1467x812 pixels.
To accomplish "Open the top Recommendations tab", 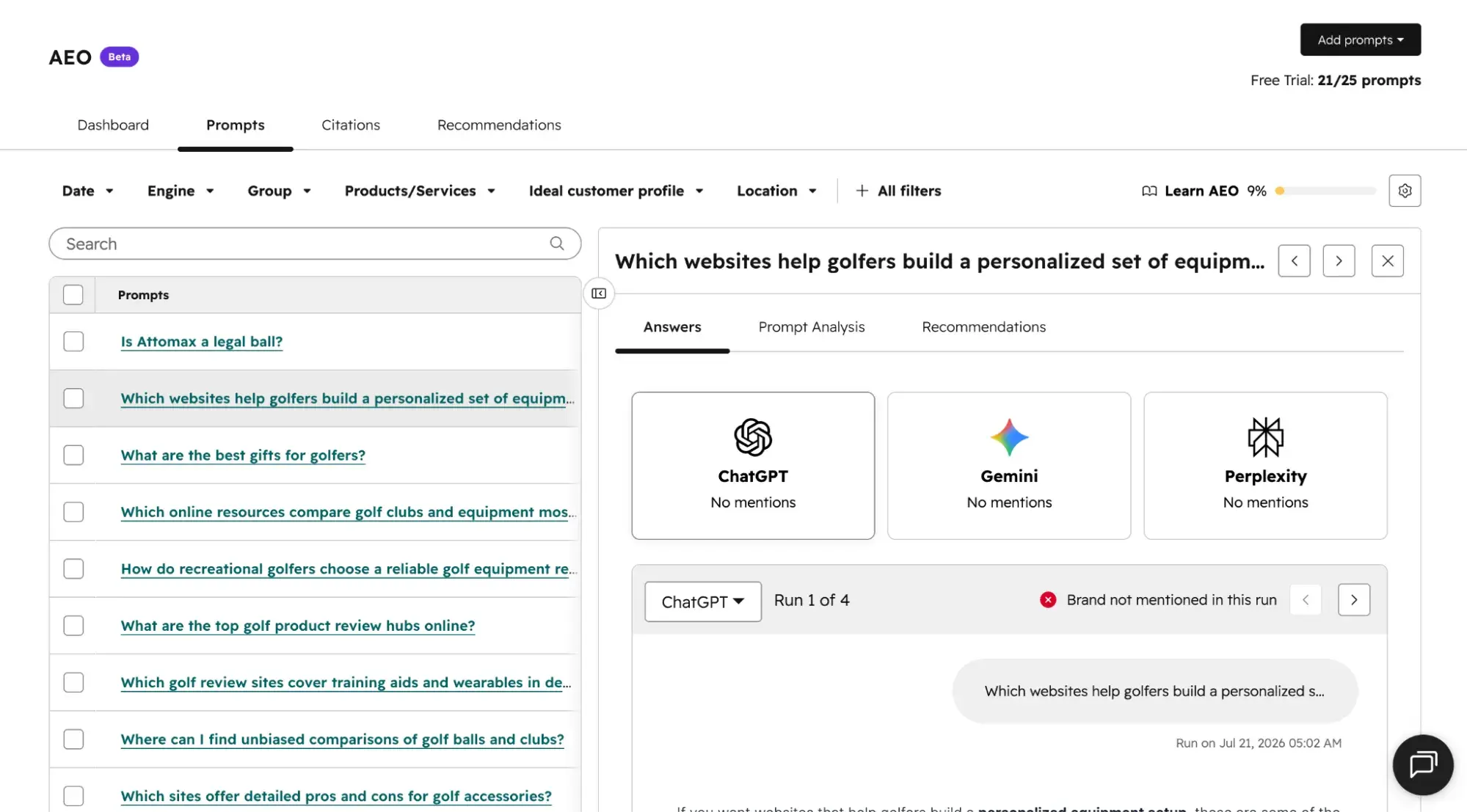I will (x=499, y=125).
